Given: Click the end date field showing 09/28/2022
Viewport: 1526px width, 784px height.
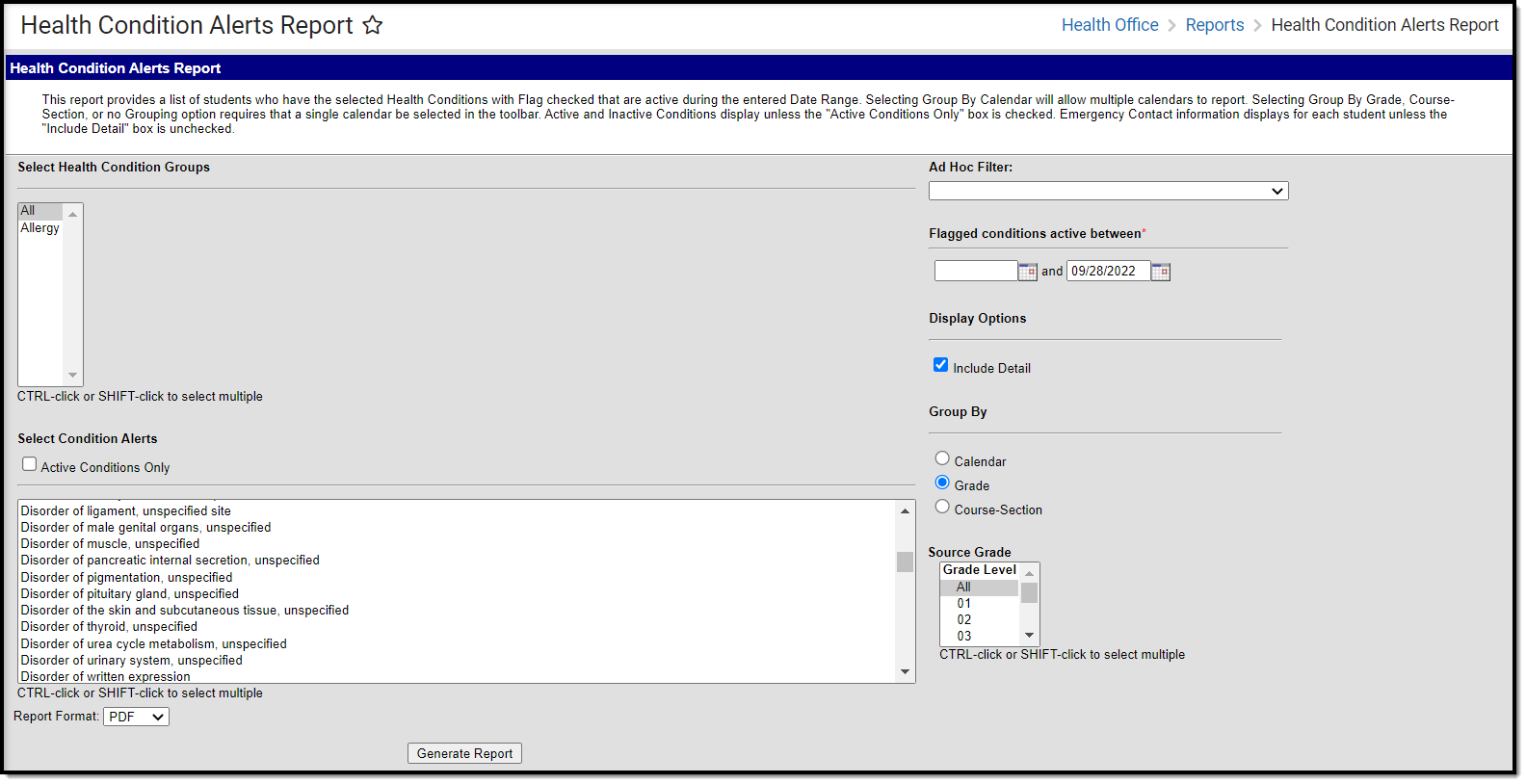Looking at the screenshot, I should 1109,271.
